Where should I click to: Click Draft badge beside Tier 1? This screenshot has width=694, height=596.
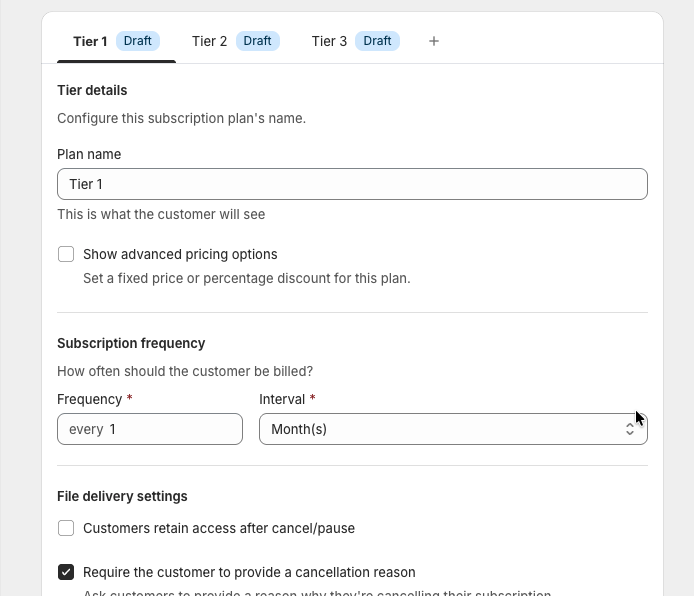pos(138,41)
